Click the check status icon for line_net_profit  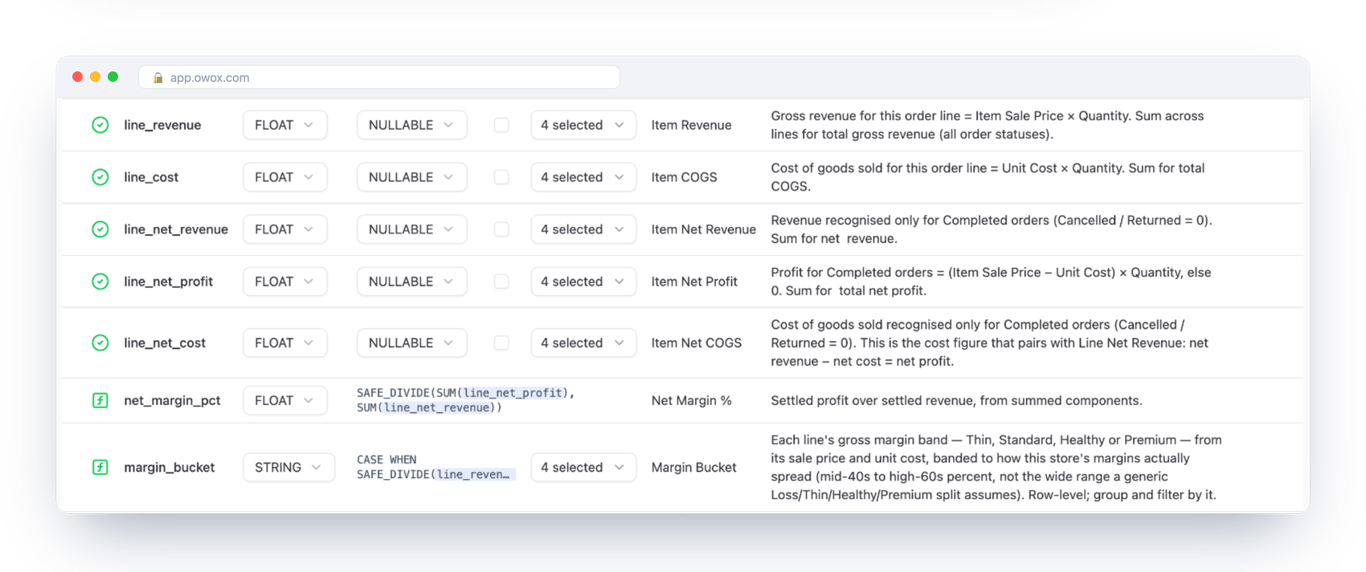coord(100,281)
